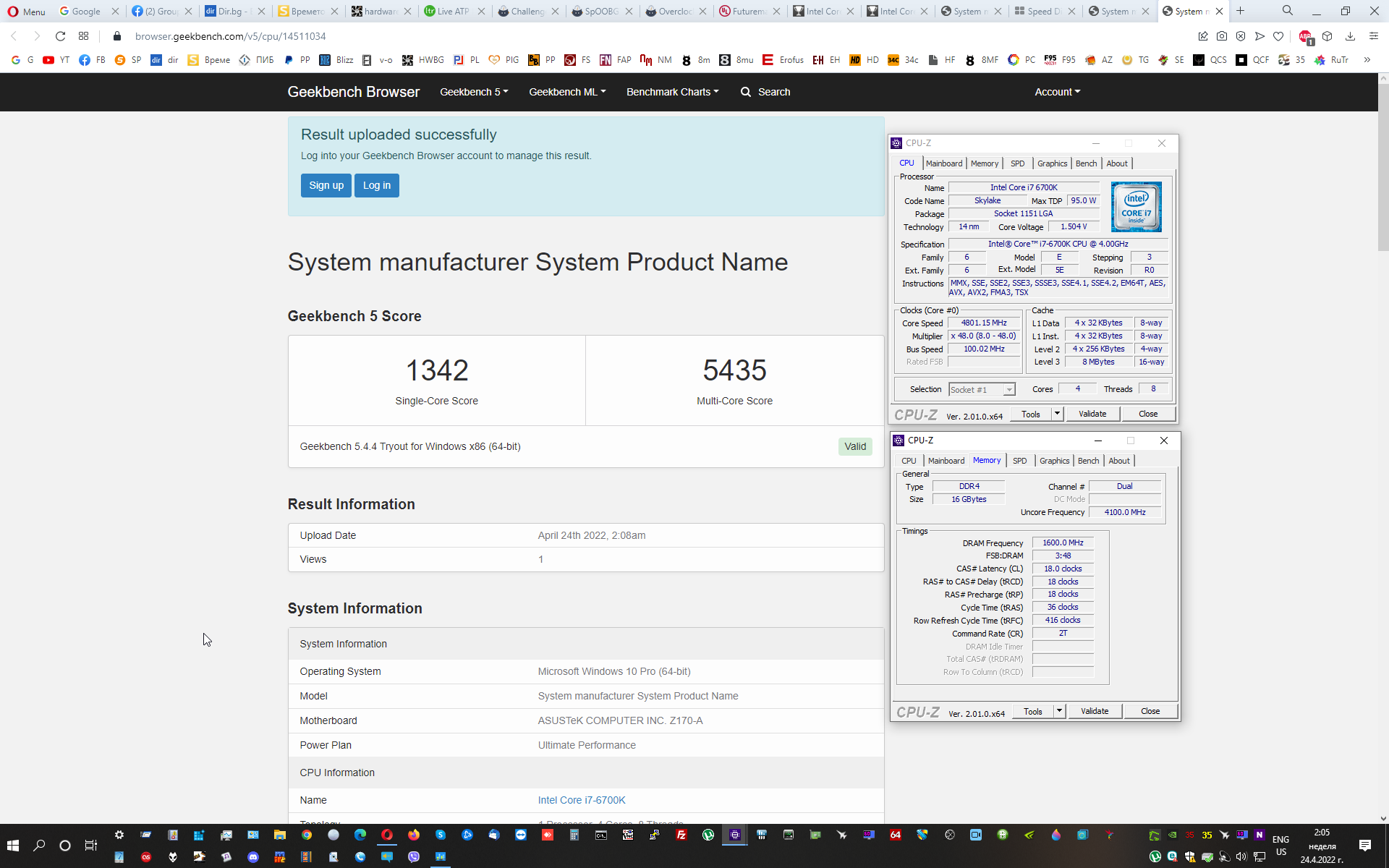1389x868 pixels.
Task: Open the Intel Core i7-6700K link
Action: tap(582, 800)
